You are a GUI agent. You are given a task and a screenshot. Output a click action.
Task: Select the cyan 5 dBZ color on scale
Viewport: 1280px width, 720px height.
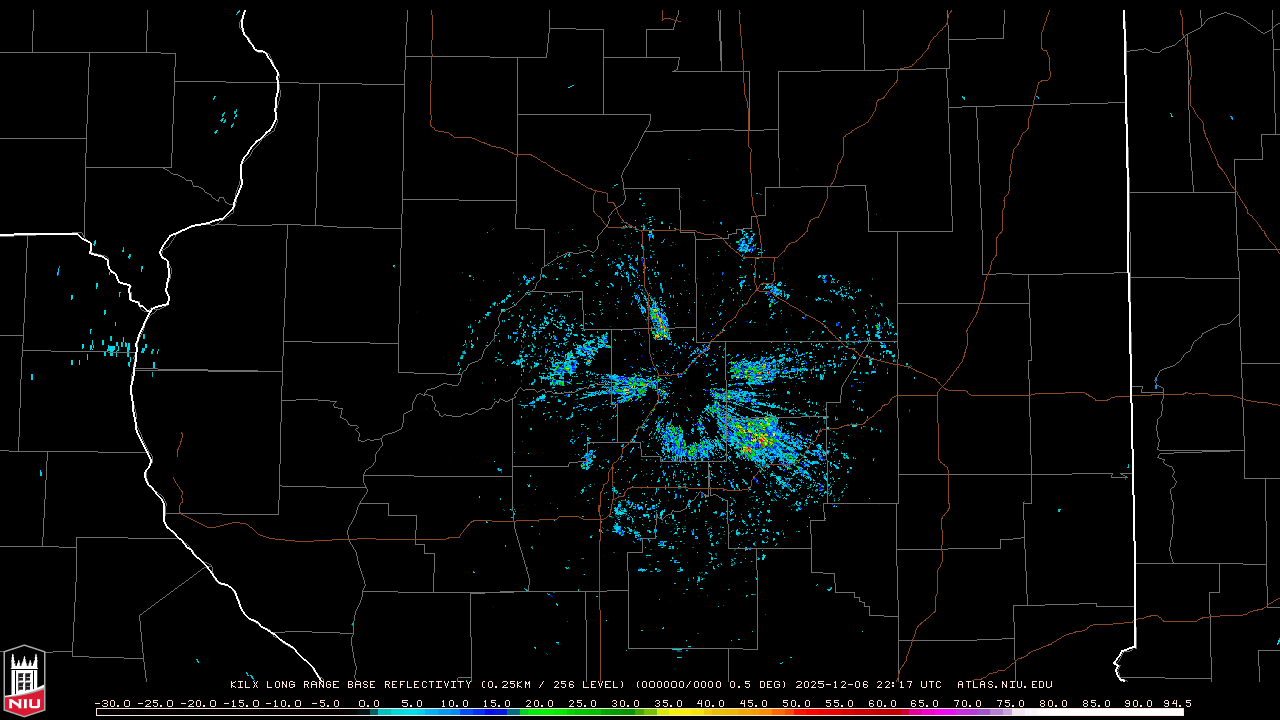412,712
